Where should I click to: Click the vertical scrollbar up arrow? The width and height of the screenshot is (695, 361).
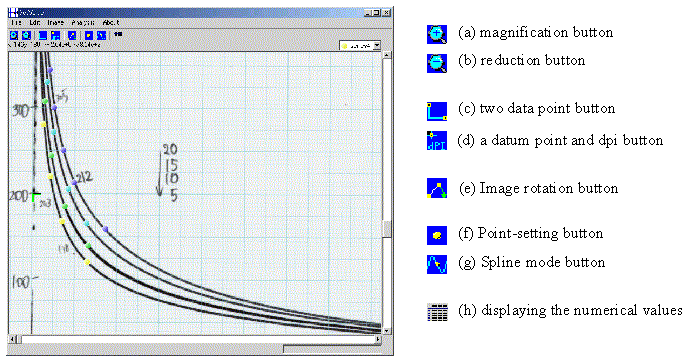pyautogui.click(x=387, y=55)
